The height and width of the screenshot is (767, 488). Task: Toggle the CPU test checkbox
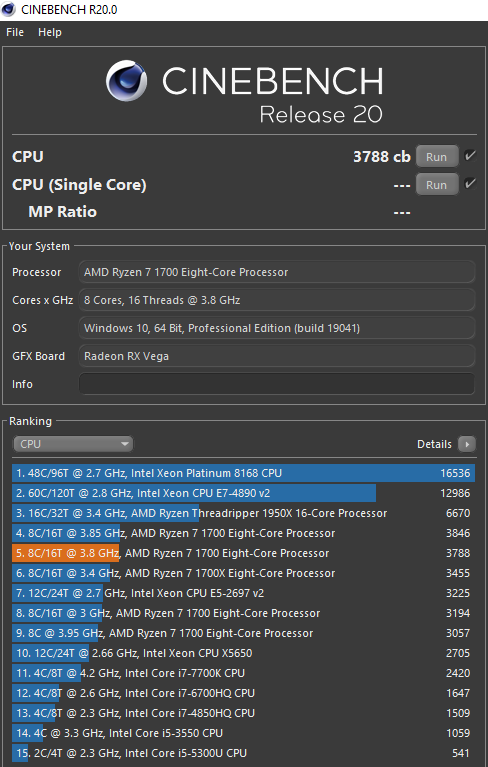point(470,156)
